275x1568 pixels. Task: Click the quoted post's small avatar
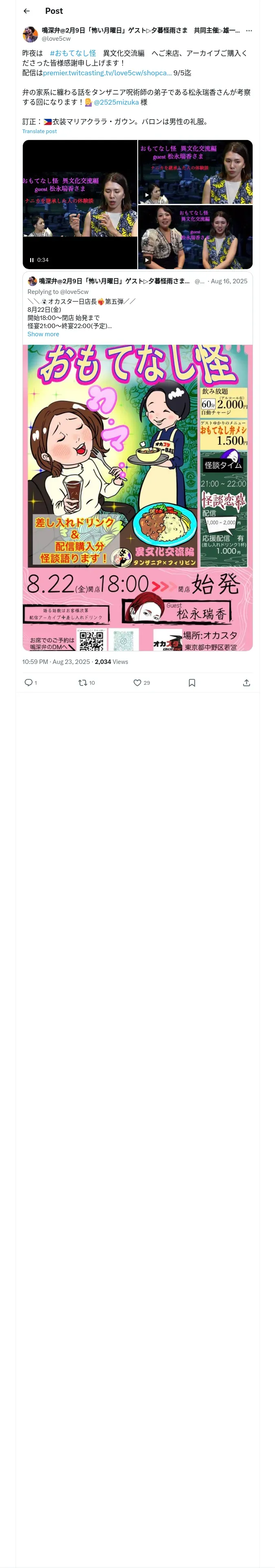(32, 281)
